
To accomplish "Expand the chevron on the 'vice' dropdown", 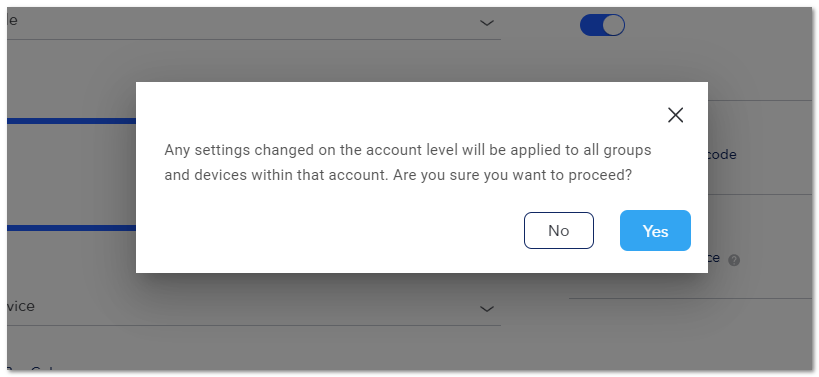I will point(486,309).
